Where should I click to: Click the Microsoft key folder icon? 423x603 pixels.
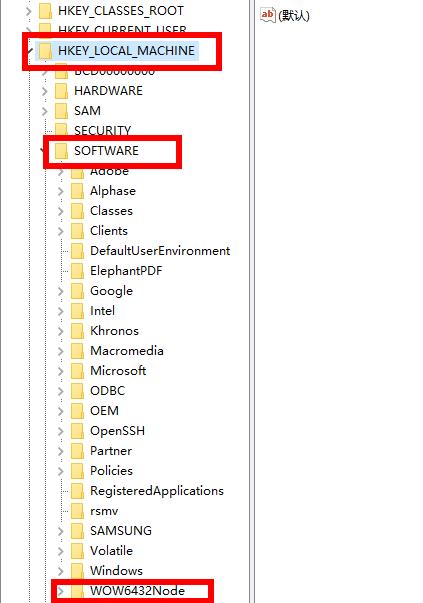(77, 371)
